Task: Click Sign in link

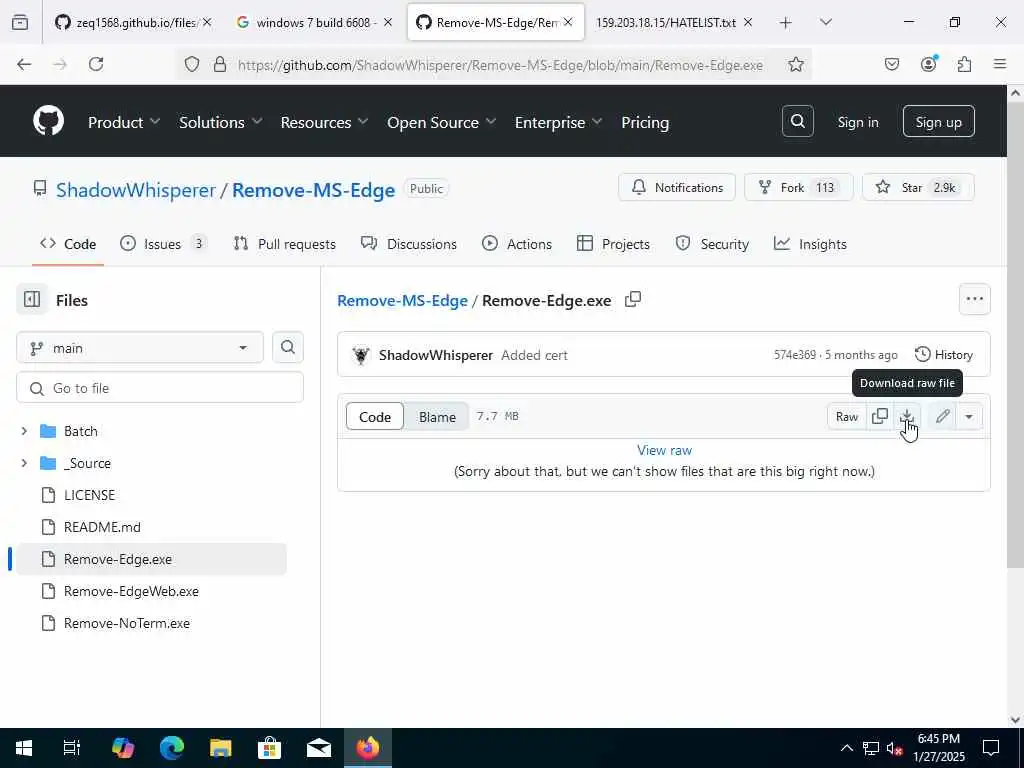Action: 857,122
